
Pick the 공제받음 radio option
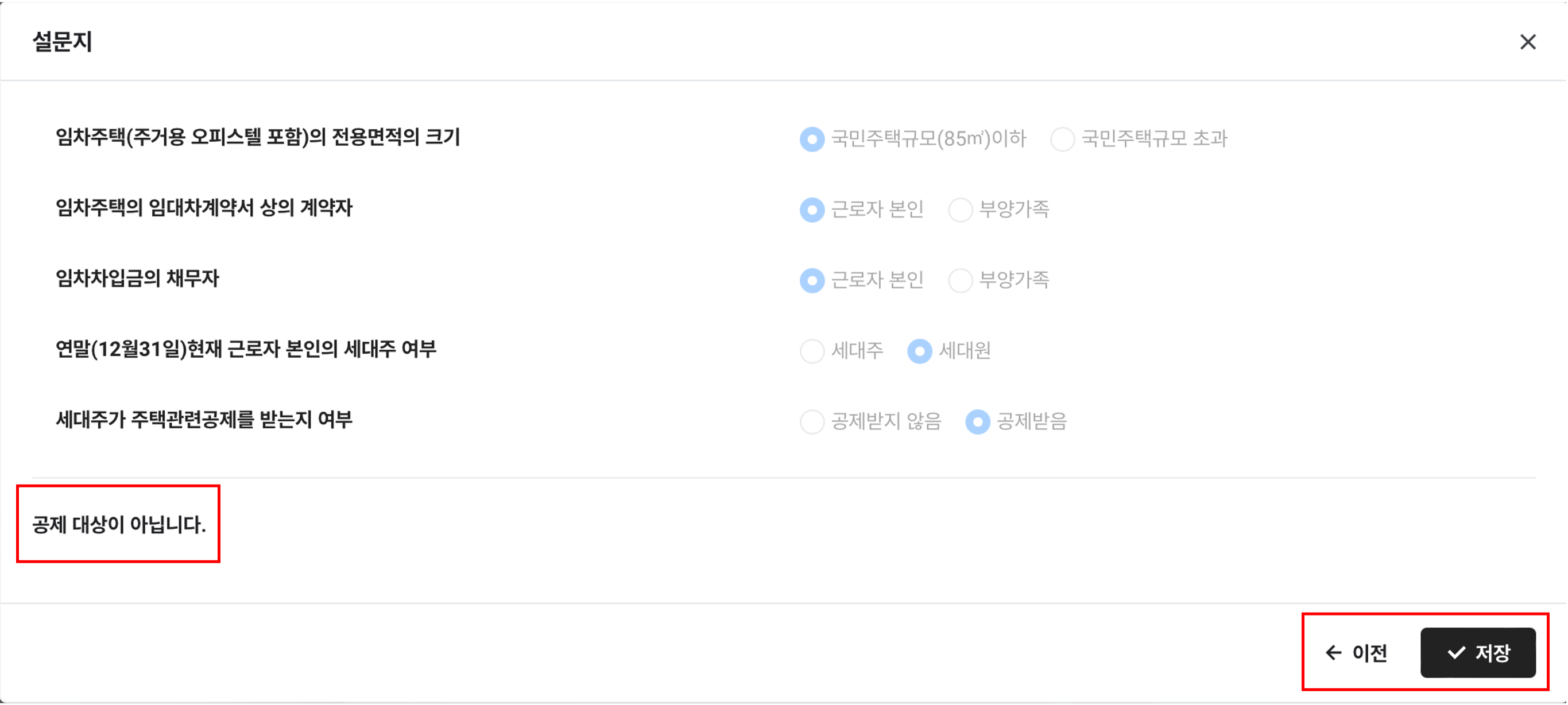pos(978,422)
